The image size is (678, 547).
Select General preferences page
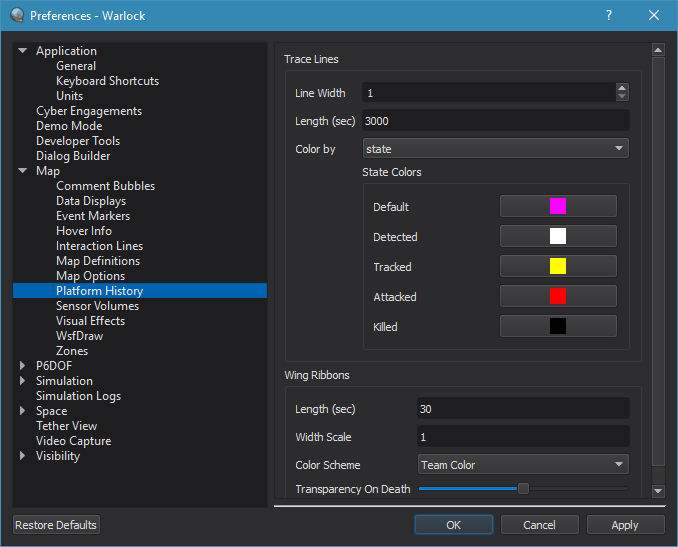point(76,66)
